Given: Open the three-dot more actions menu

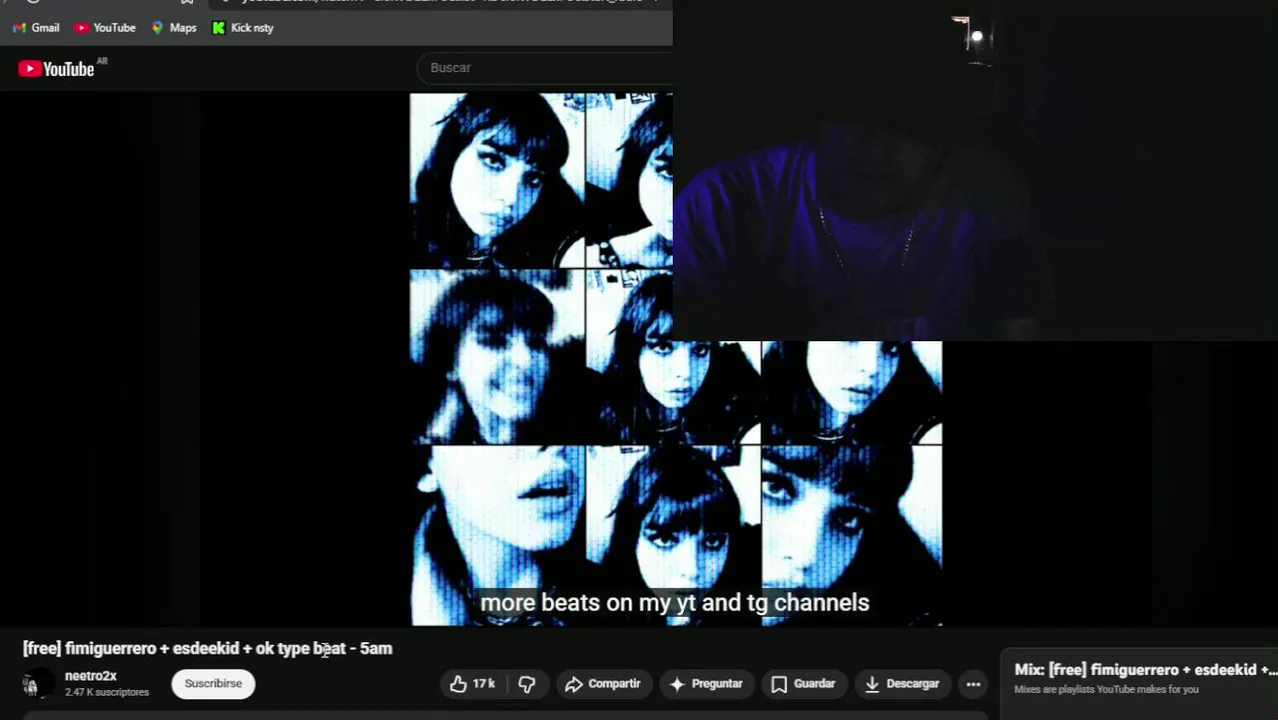Looking at the screenshot, I should point(973,684).
